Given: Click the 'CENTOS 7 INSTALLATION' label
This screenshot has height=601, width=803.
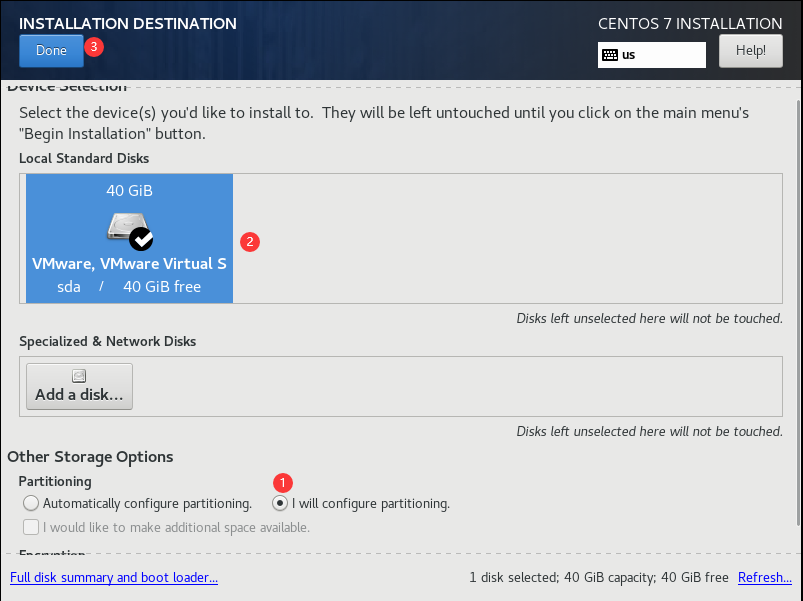Looking at the screenshot, I should point(690,24).
